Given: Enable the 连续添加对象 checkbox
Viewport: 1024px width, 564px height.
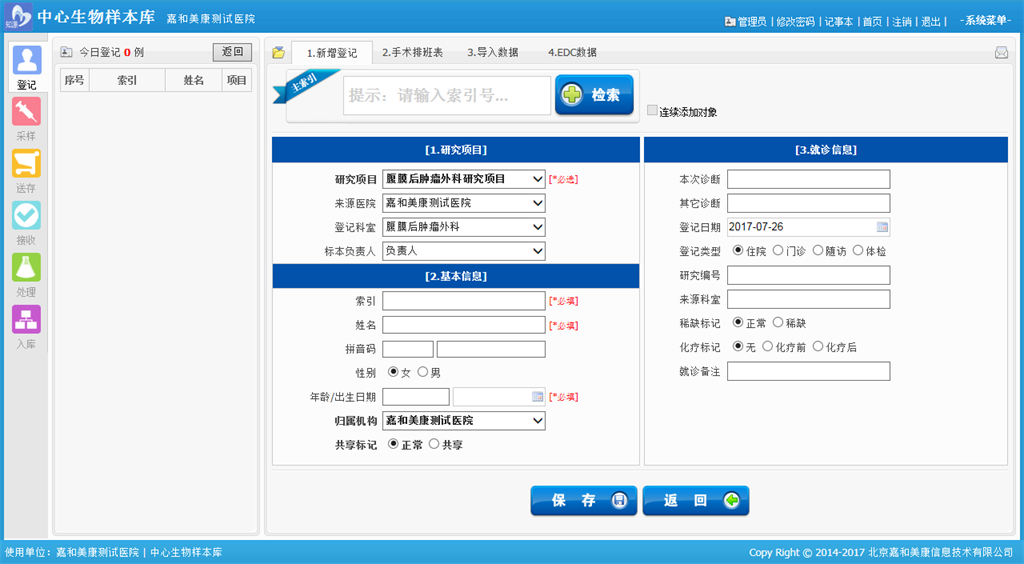Looking at the screenshot, I should point(653,111).
